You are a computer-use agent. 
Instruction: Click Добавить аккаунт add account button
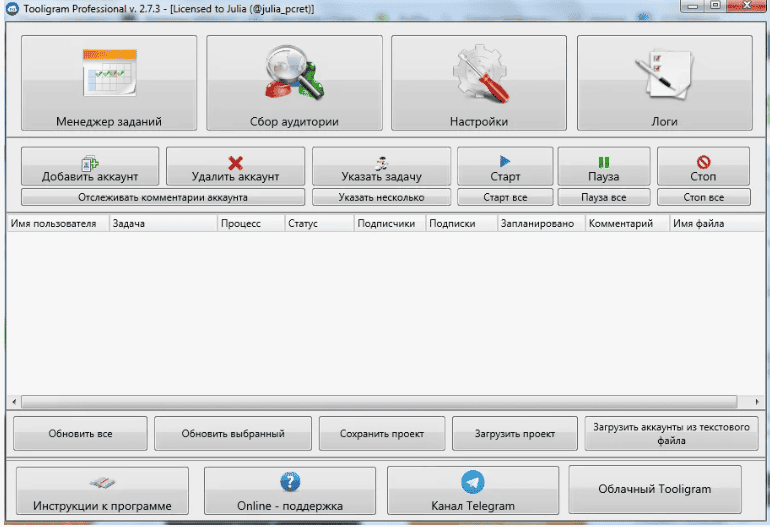tap(90, 166)
